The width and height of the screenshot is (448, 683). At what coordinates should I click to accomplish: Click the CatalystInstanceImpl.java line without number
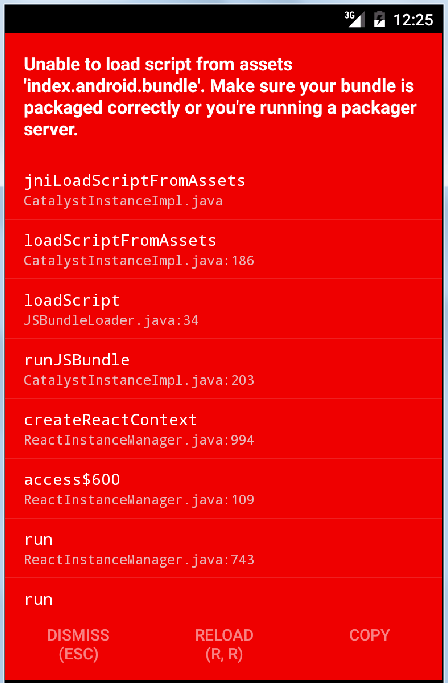coord(123,201)
